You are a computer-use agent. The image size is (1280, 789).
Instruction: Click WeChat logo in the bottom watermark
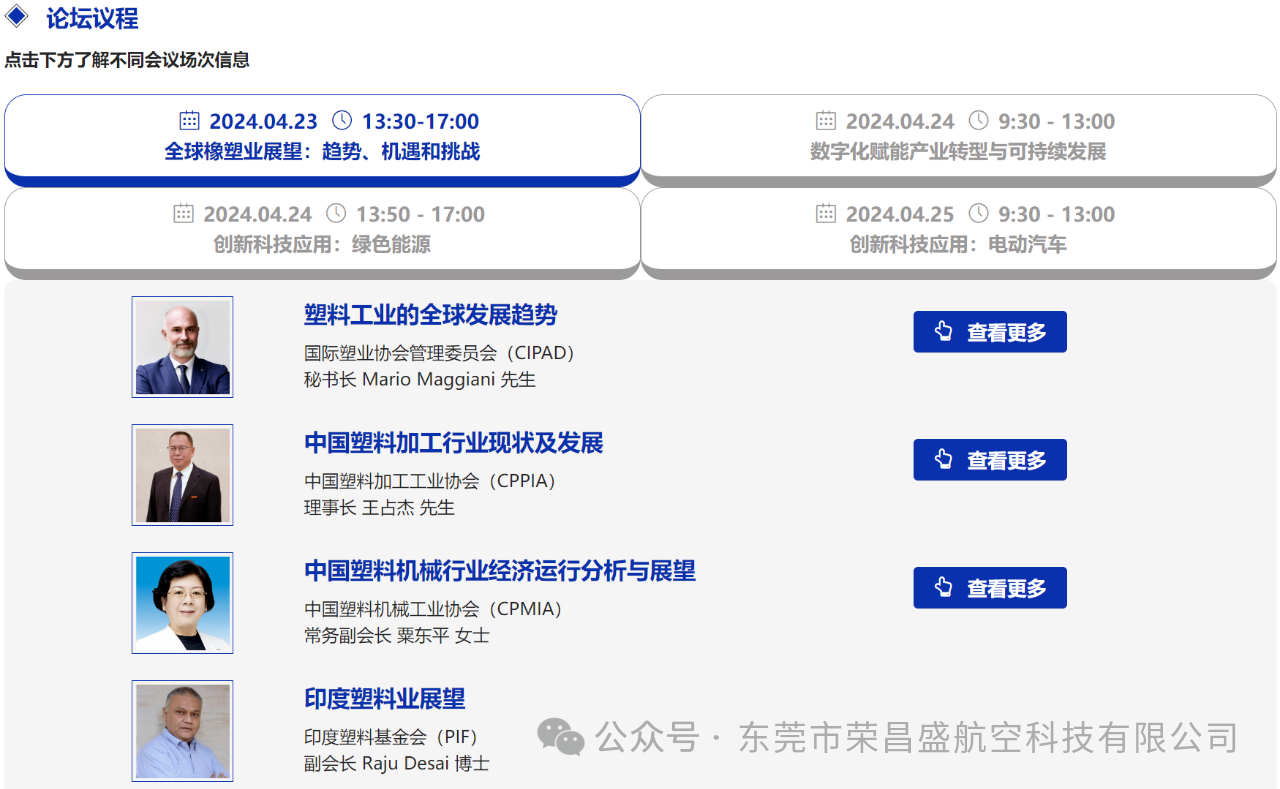click(x=560, y=738)
